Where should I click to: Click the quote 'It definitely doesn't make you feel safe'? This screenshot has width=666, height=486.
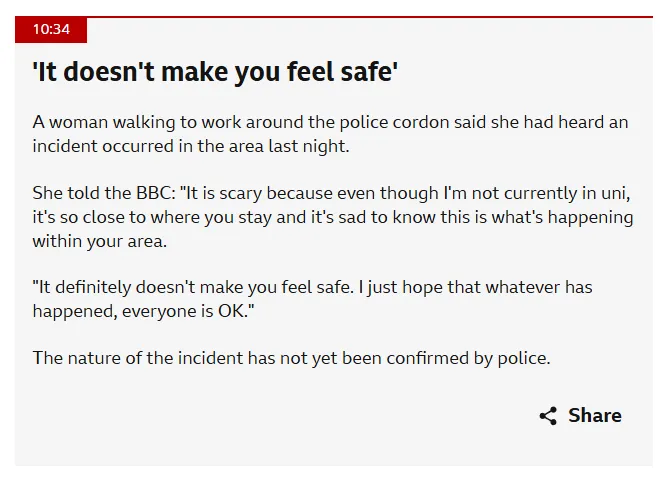193,287
